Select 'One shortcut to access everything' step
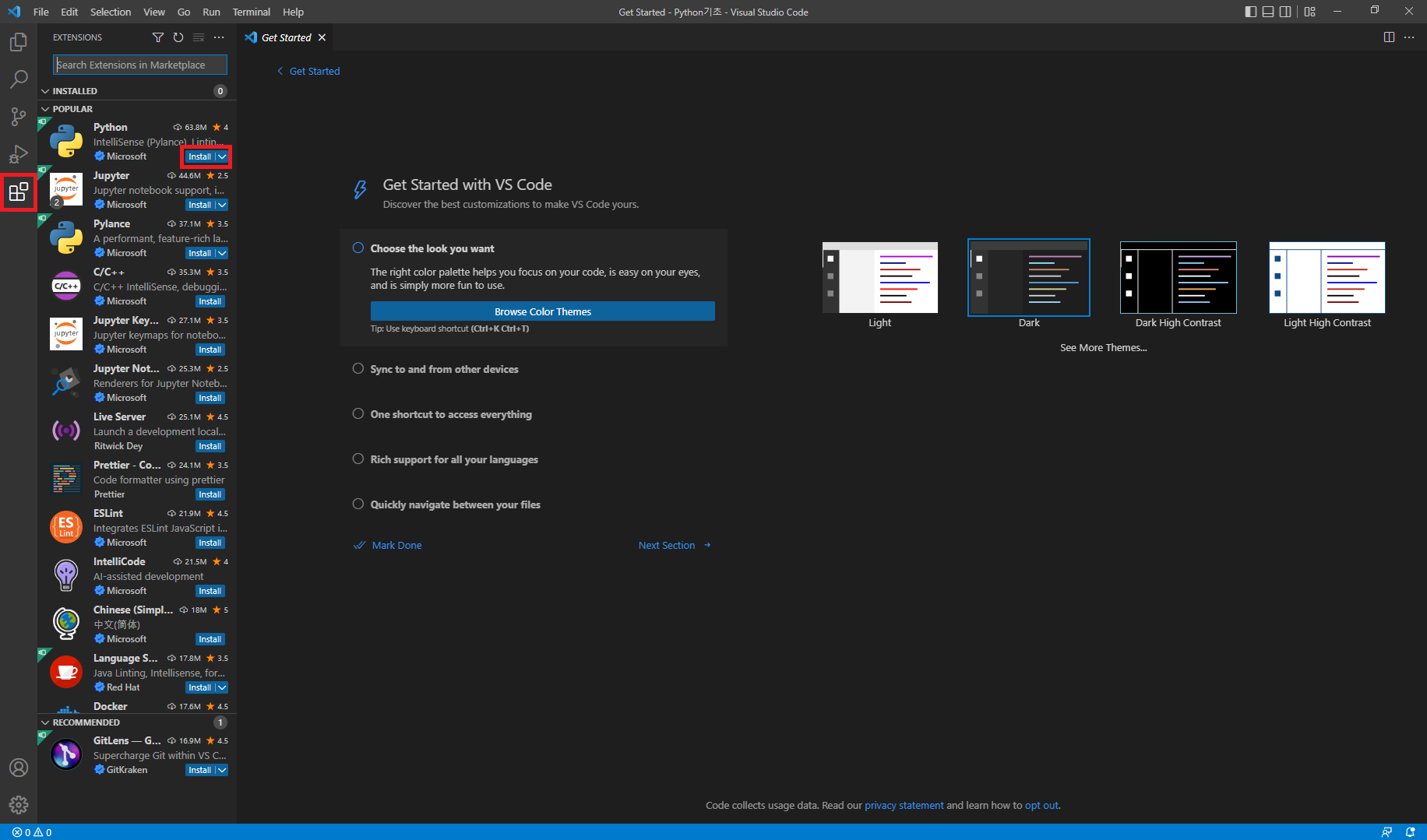 [x=358, y=414]
